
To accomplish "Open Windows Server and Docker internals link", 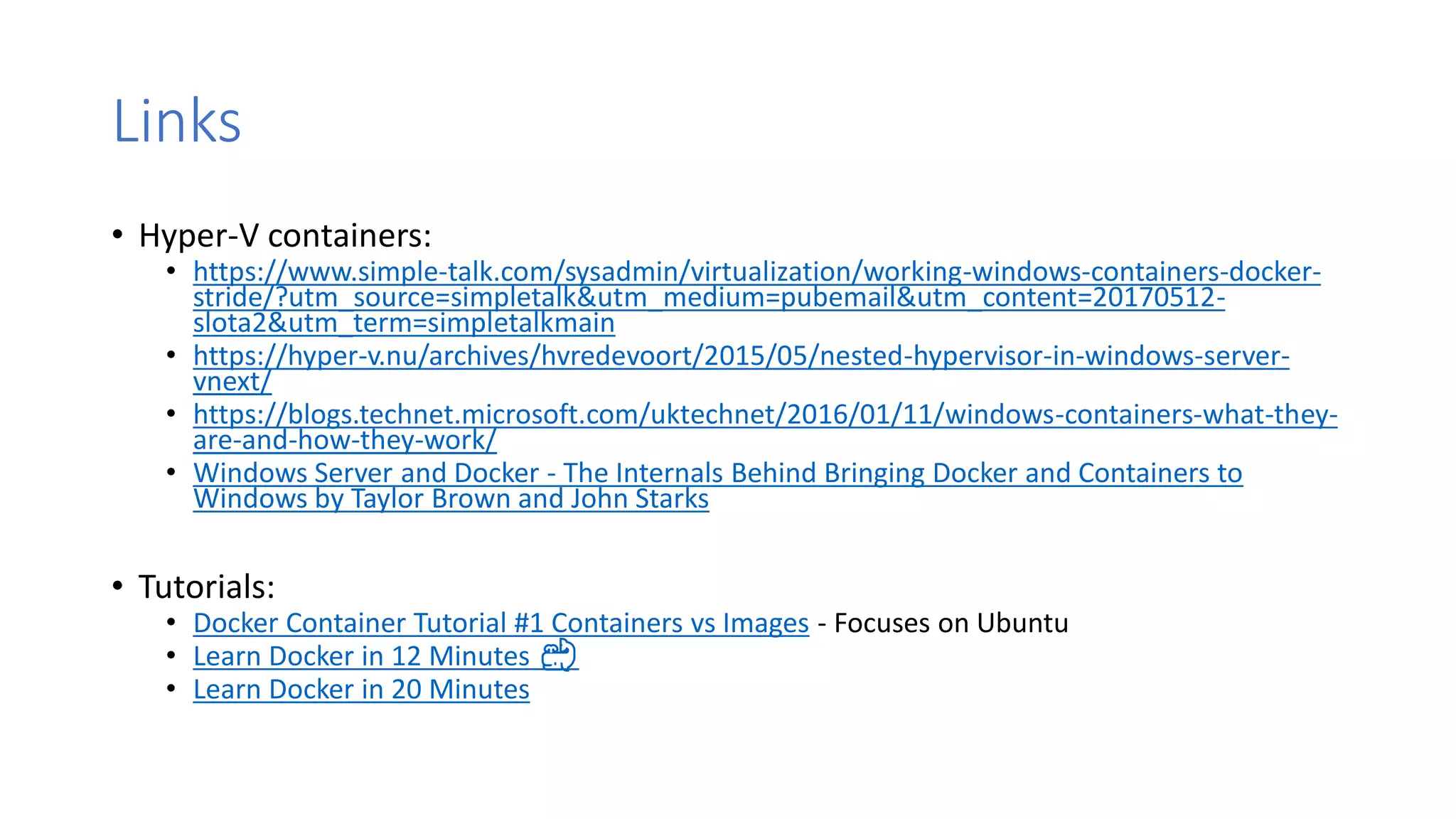I will (717, 473).
